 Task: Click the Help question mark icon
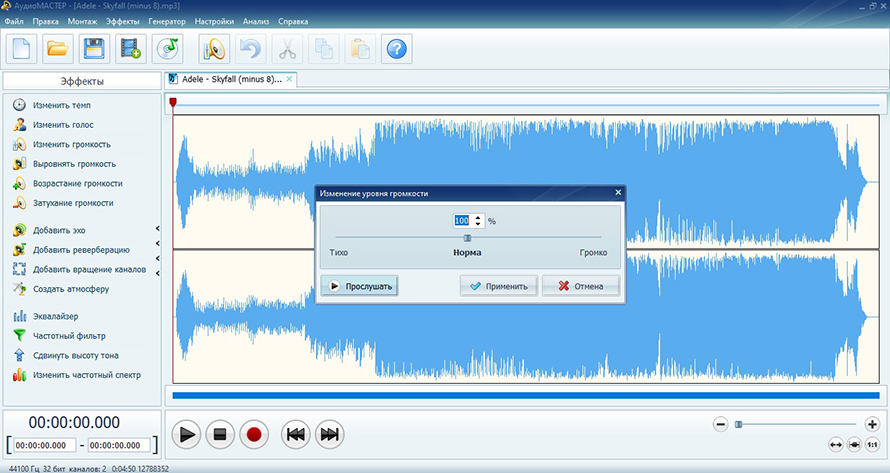397,47
